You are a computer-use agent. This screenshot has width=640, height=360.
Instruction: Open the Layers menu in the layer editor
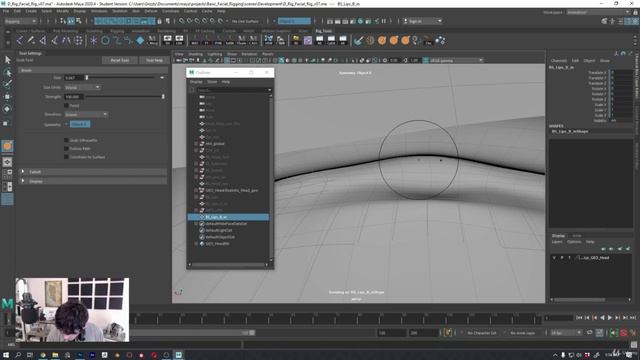557,242
